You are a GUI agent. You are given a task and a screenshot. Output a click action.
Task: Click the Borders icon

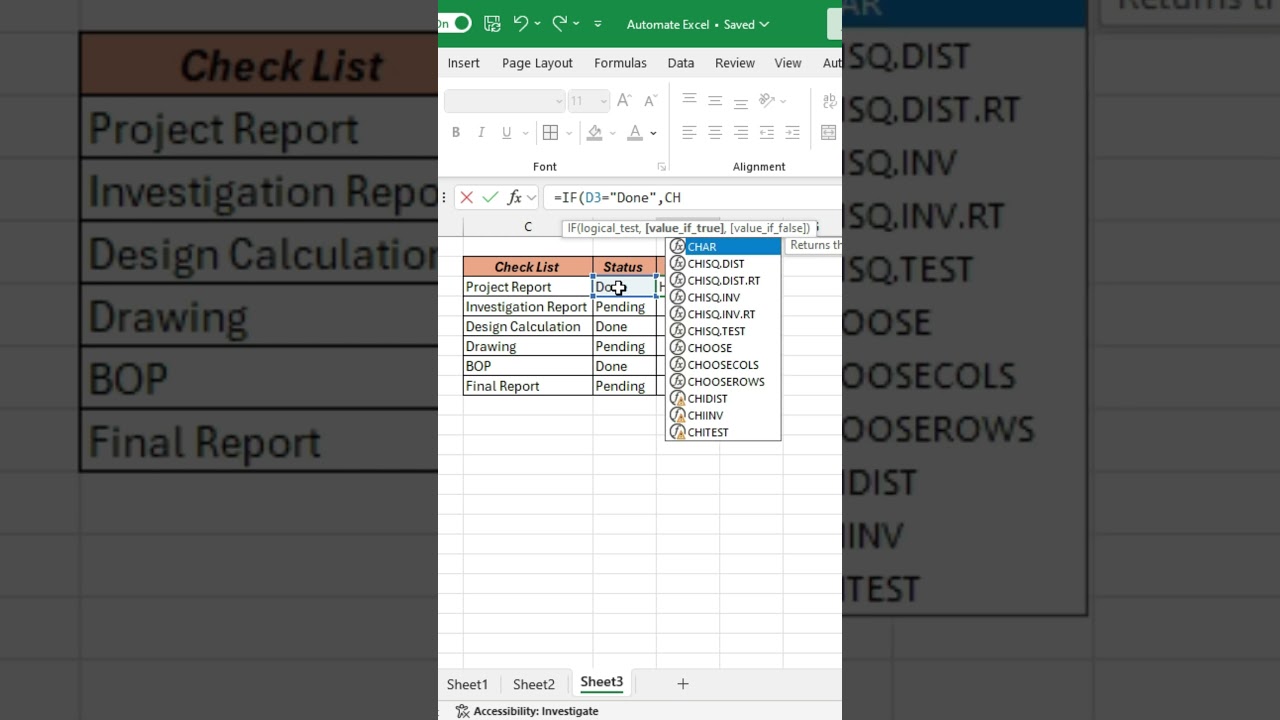tap(550, 133)
